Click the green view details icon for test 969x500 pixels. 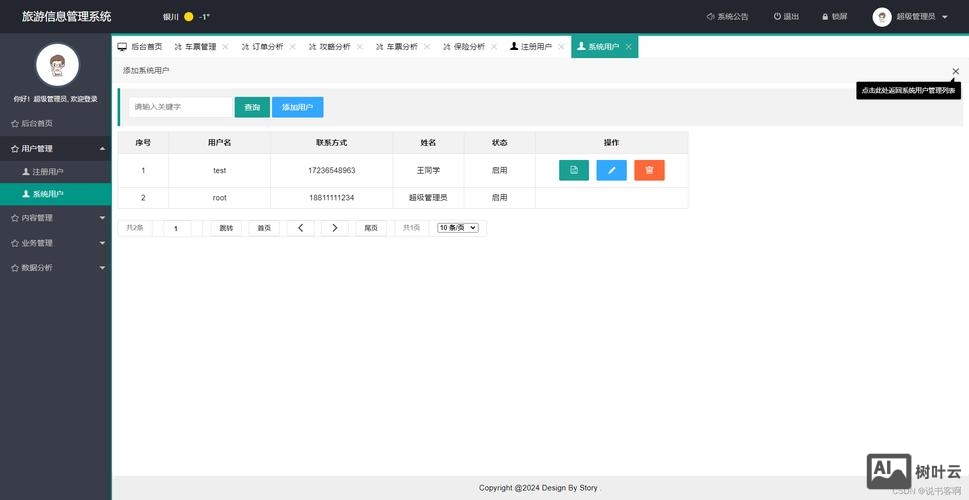[573, 170]
